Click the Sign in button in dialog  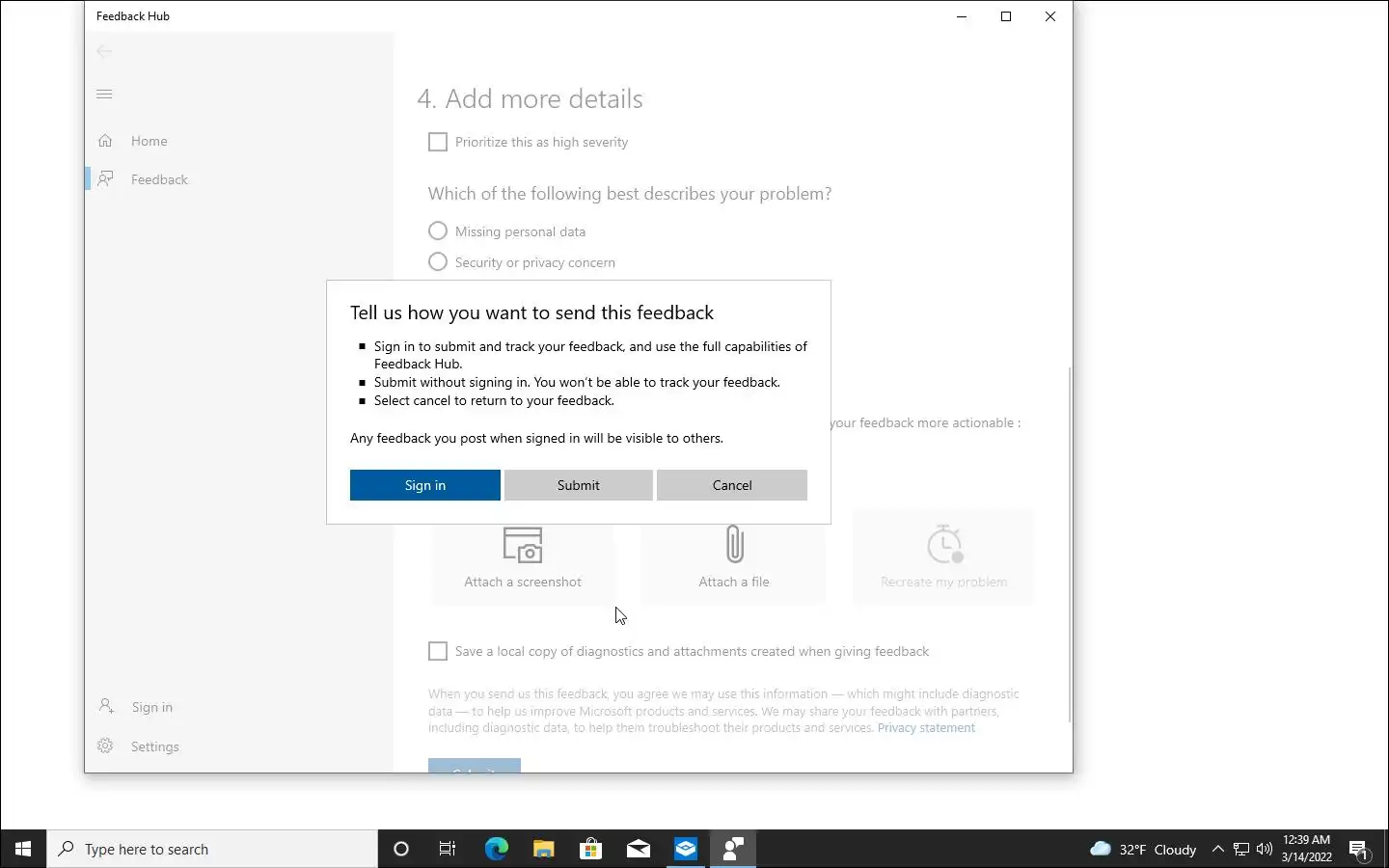point(424,485)
